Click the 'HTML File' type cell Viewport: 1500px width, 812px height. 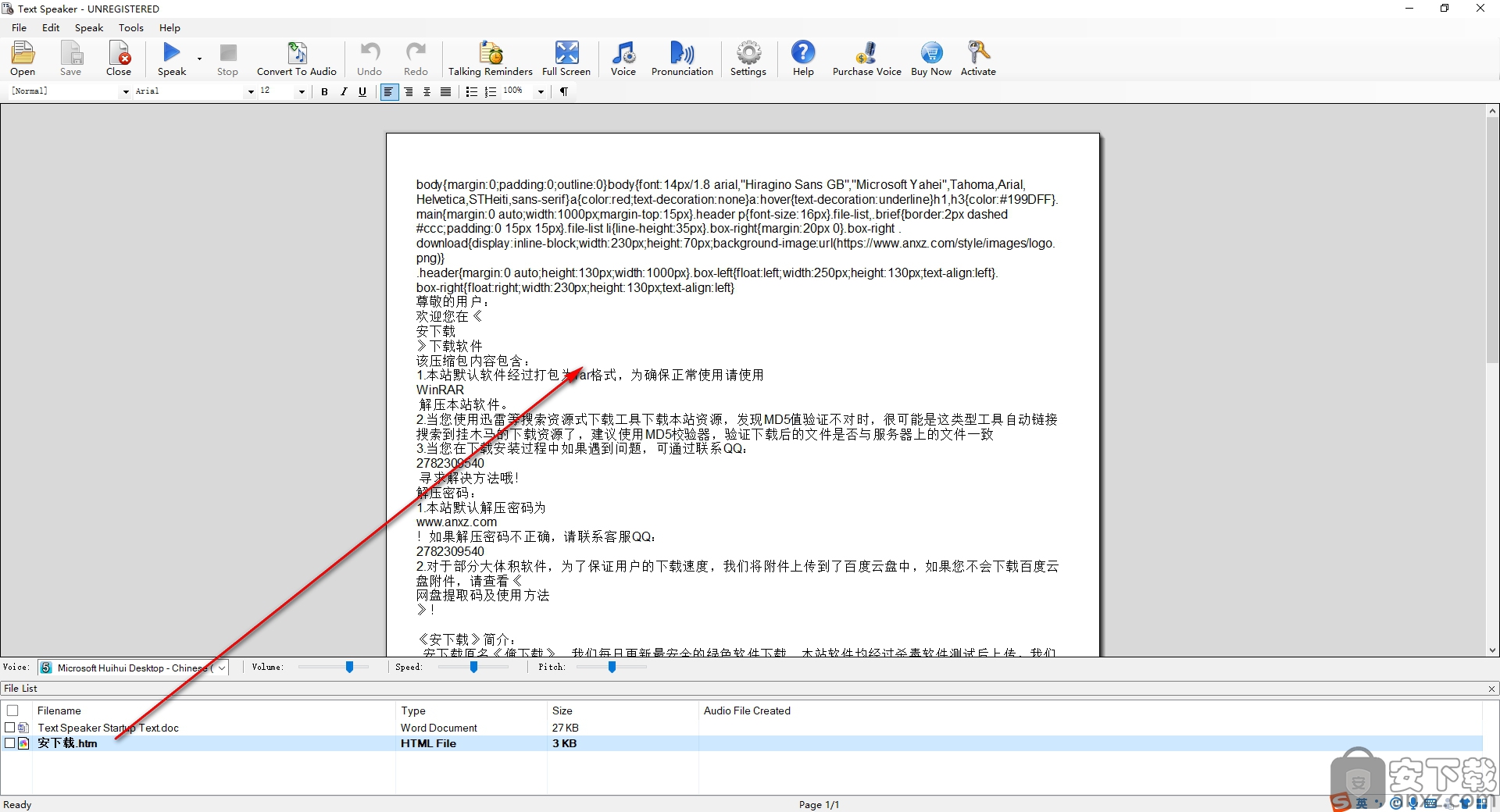click(x=428, y=743)
